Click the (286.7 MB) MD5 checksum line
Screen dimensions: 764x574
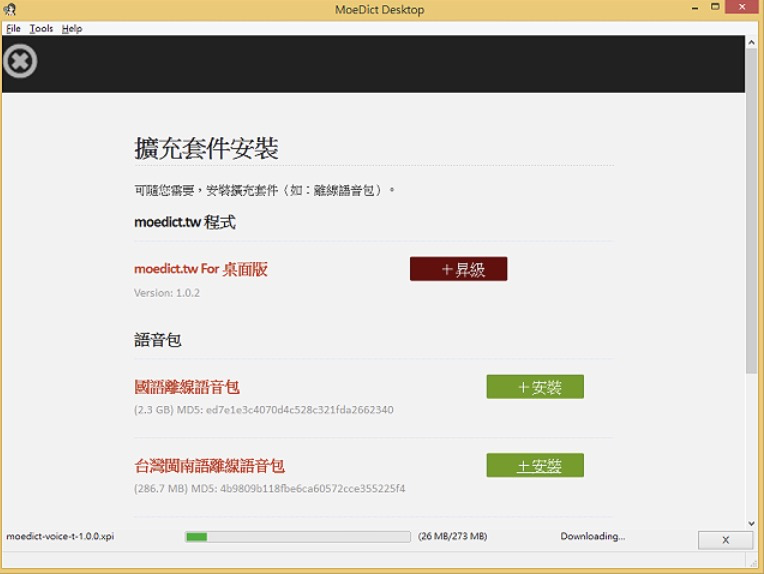tap(269, 489)
